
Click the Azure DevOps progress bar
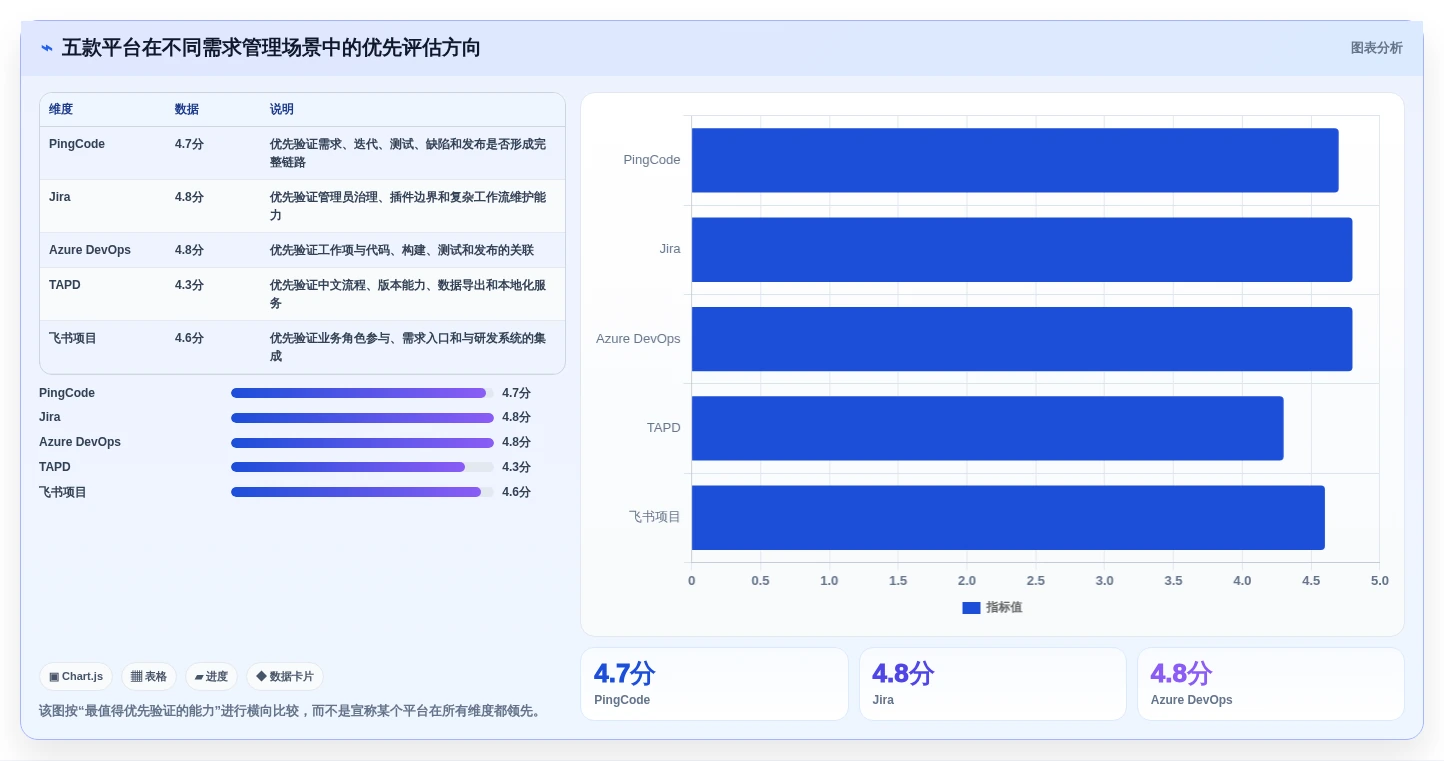pos(362,443)
